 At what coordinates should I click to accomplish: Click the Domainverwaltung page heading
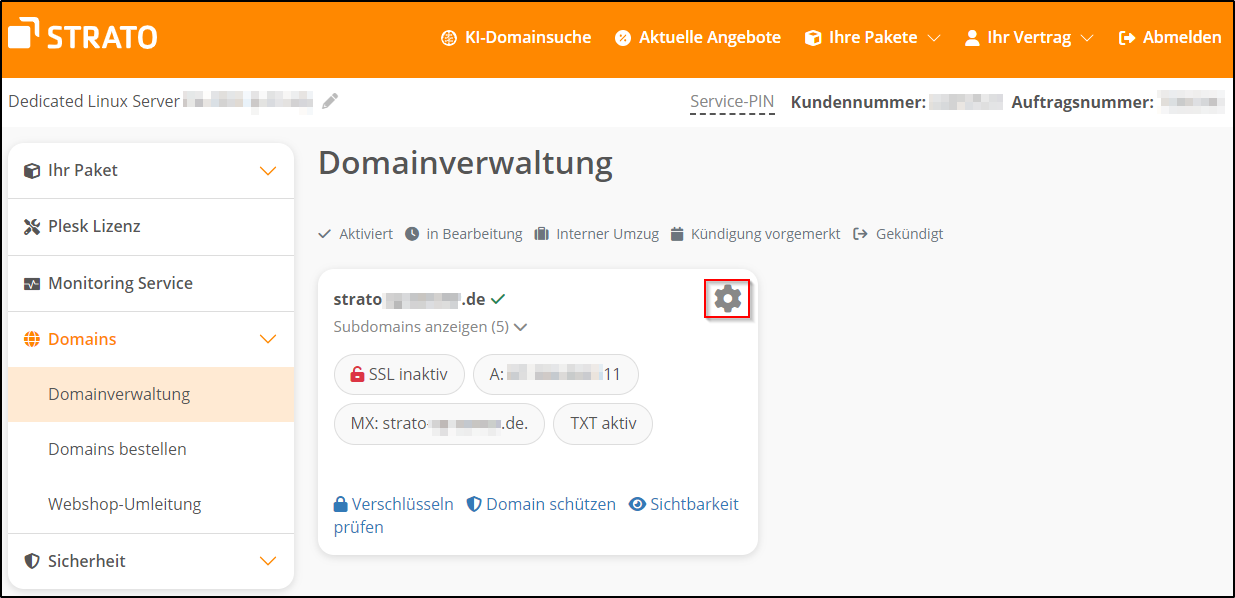pyautogui.click(x=465, y=163)
